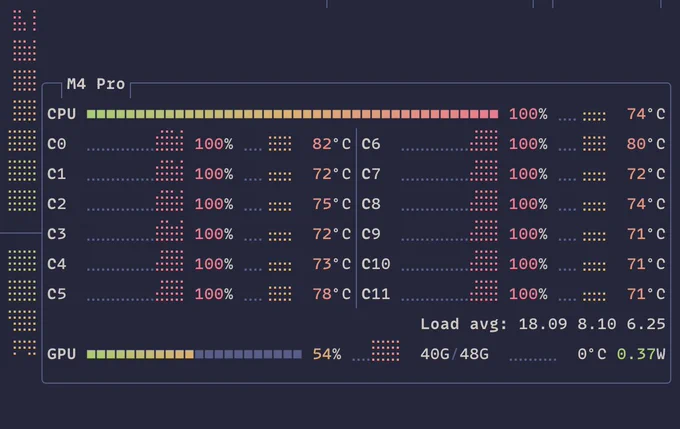Click the C2 75°C temperature
The height and width of the screenshot is (429, 680).
331,204
